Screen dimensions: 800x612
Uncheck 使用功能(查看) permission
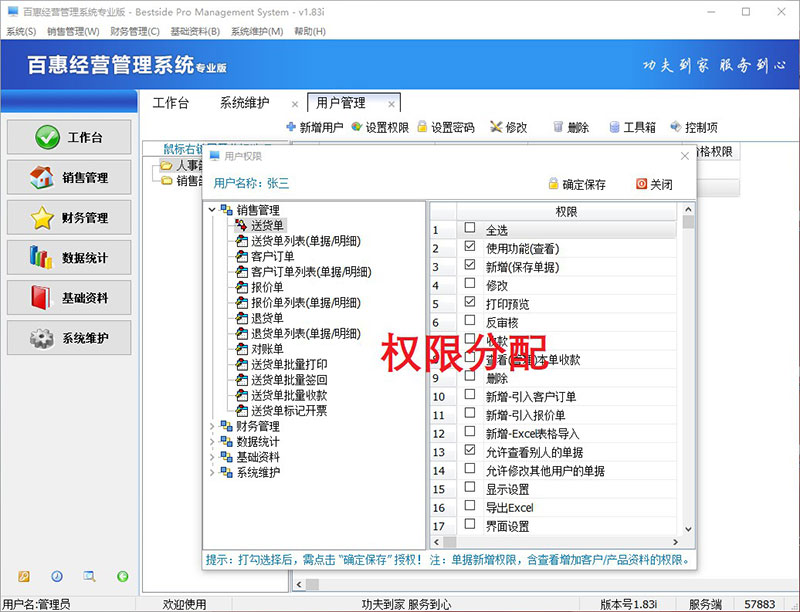tap(470, 246)
